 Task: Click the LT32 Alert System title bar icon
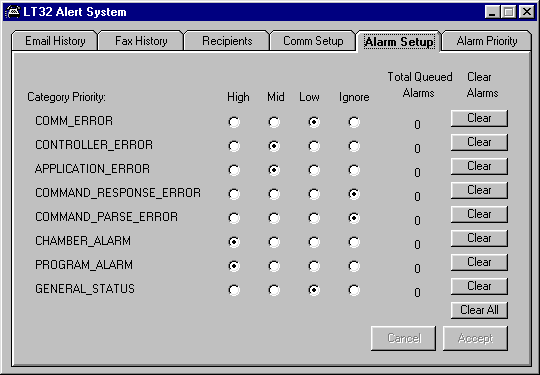pos(13,12)
